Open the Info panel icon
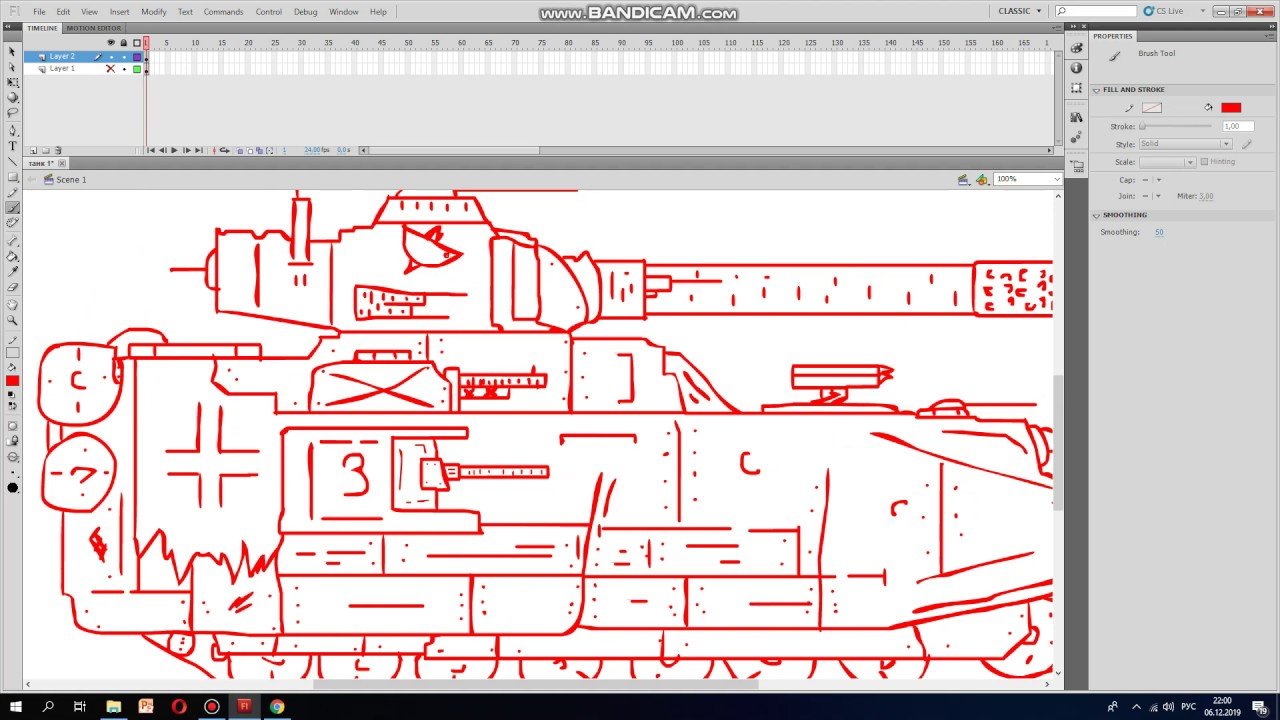Image resolution: width=1280 pixels, height=720 pixels. click(1076, 68)
